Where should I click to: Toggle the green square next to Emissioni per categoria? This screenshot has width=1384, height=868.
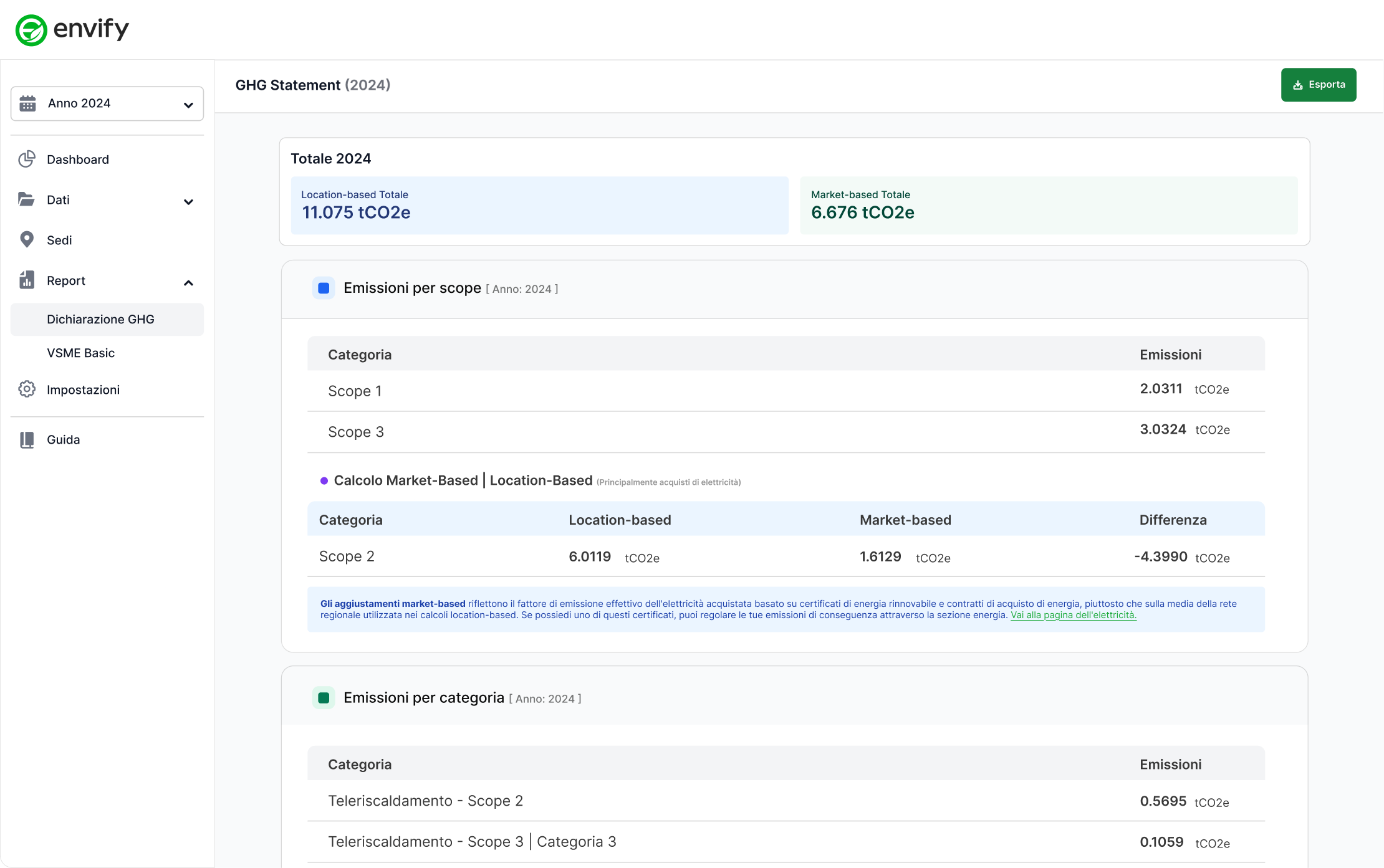point(324,697)
